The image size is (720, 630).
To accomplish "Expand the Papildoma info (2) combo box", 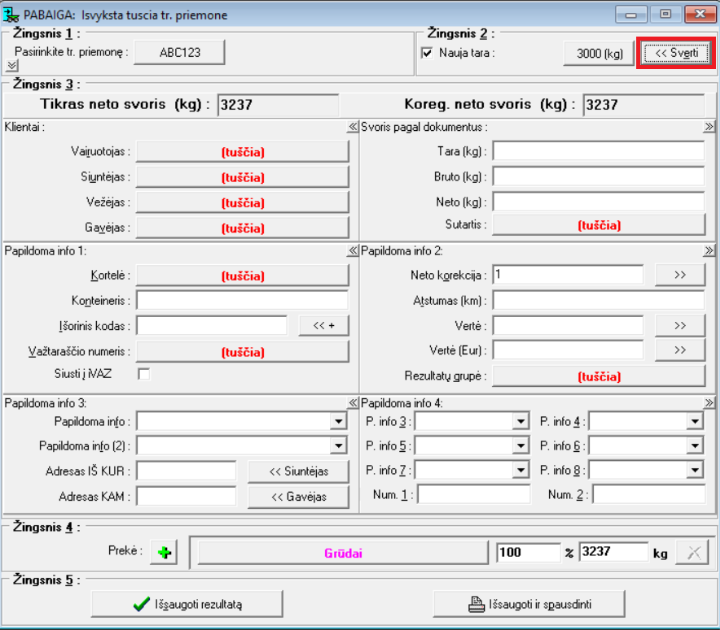I will pyautogui.click(x=338, y=446).
